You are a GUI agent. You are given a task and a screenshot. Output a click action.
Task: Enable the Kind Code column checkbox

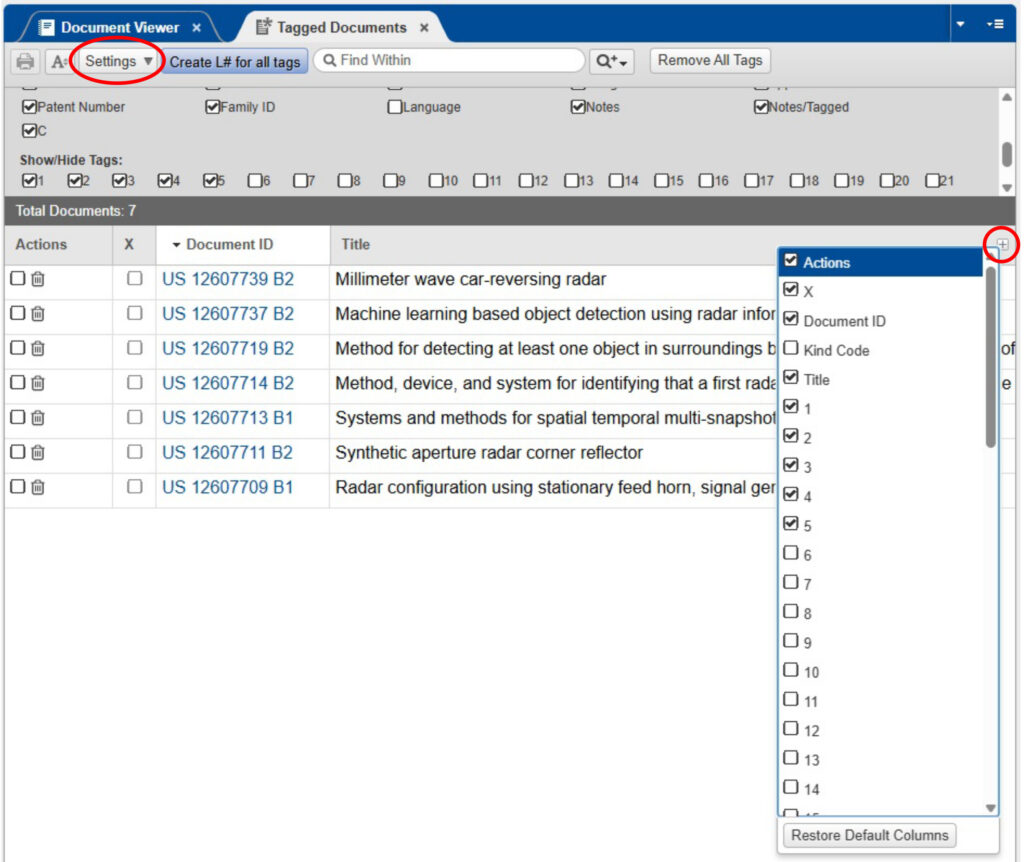pos(791,349)
